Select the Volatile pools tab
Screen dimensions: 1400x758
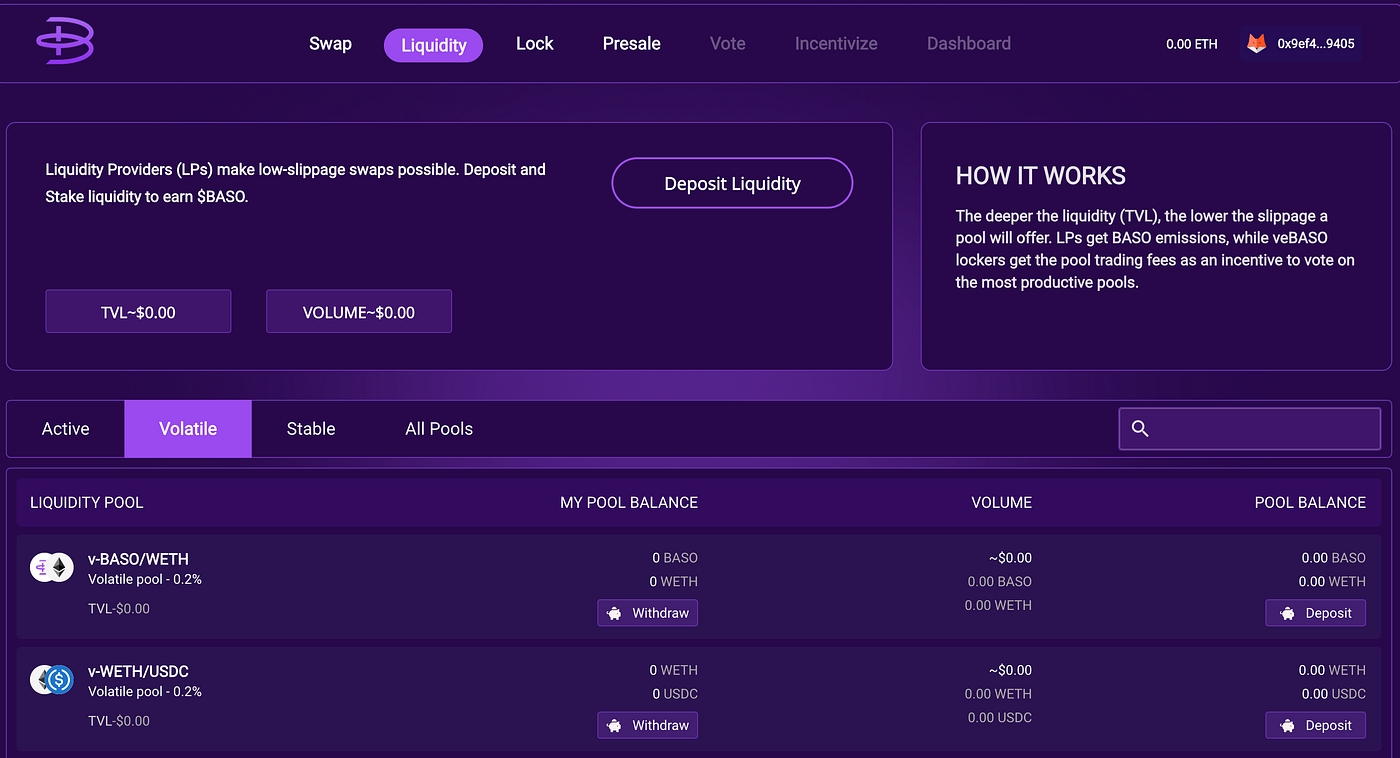tap(188, 429)
